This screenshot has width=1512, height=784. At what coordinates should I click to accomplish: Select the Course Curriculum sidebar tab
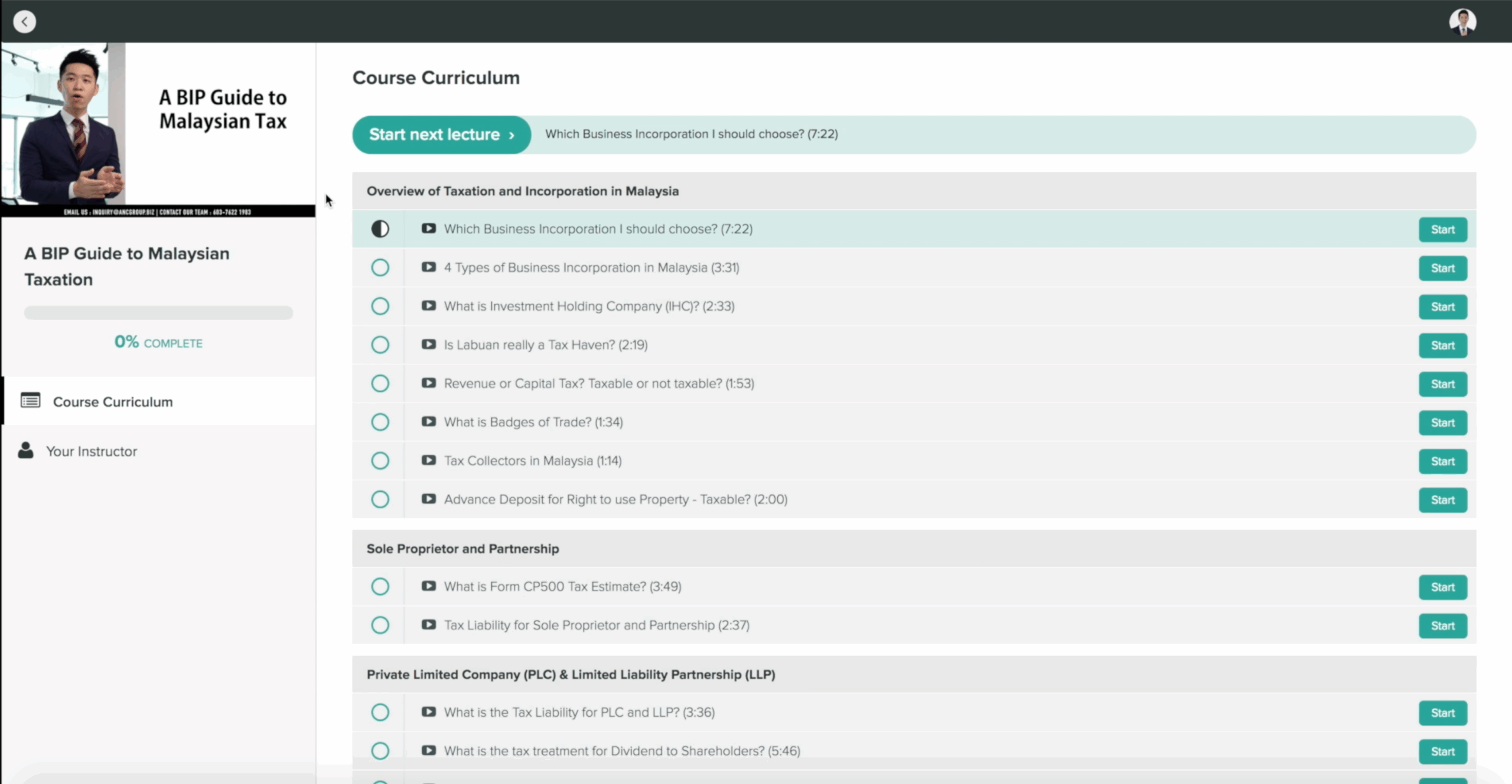click(x=113, y=401)
